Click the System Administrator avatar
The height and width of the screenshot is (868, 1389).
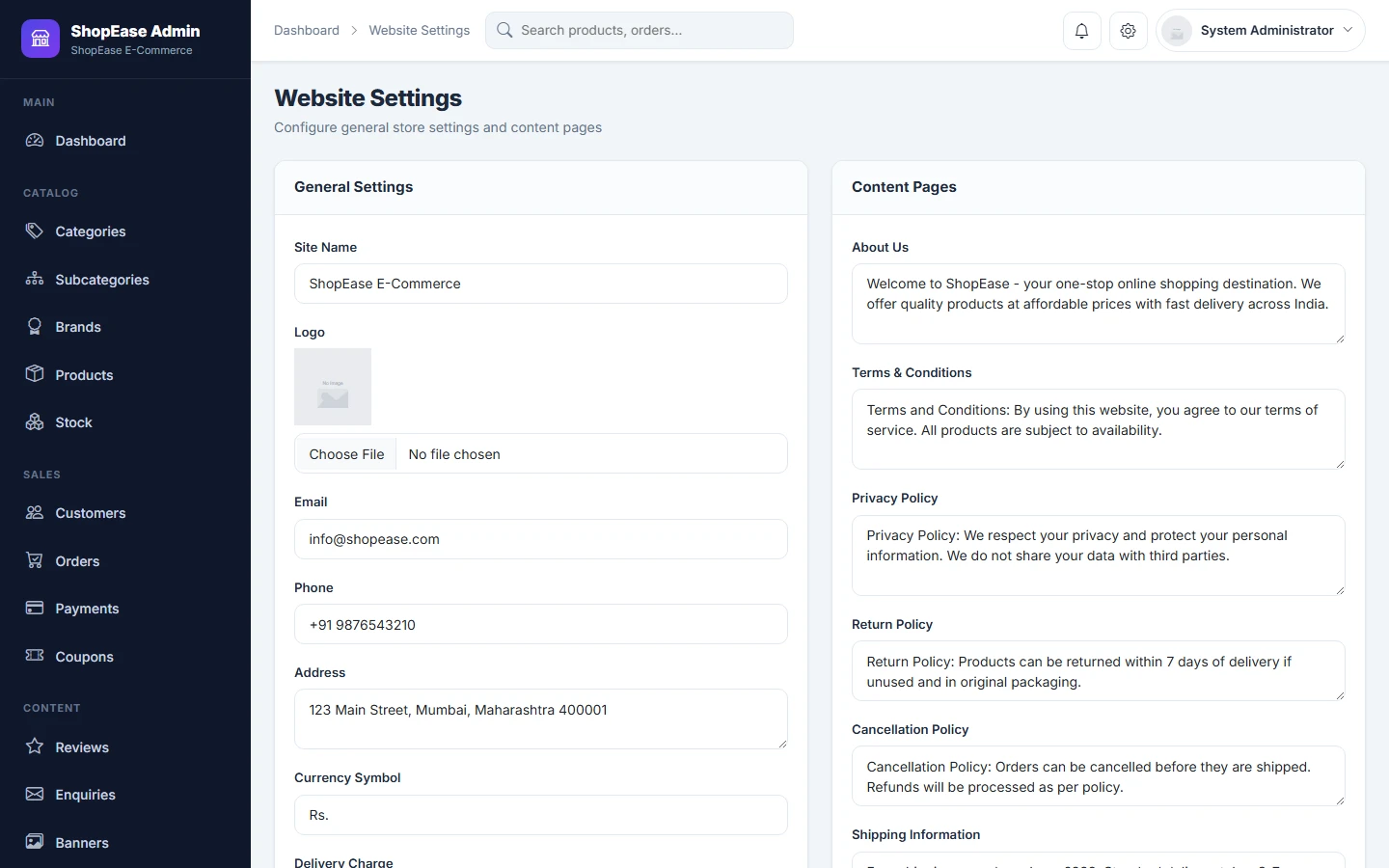tap(1177, 31)
